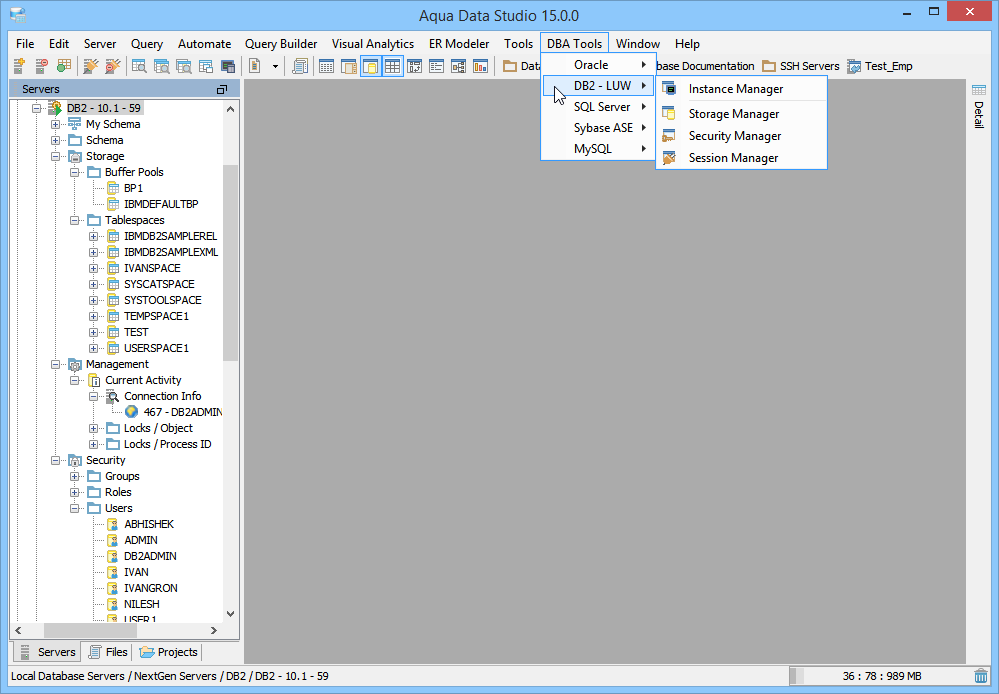Image resolution: width=999 pixels, height=694 pixels.
Task: Click the Detail panel grid icon
Action: [979, 90]
